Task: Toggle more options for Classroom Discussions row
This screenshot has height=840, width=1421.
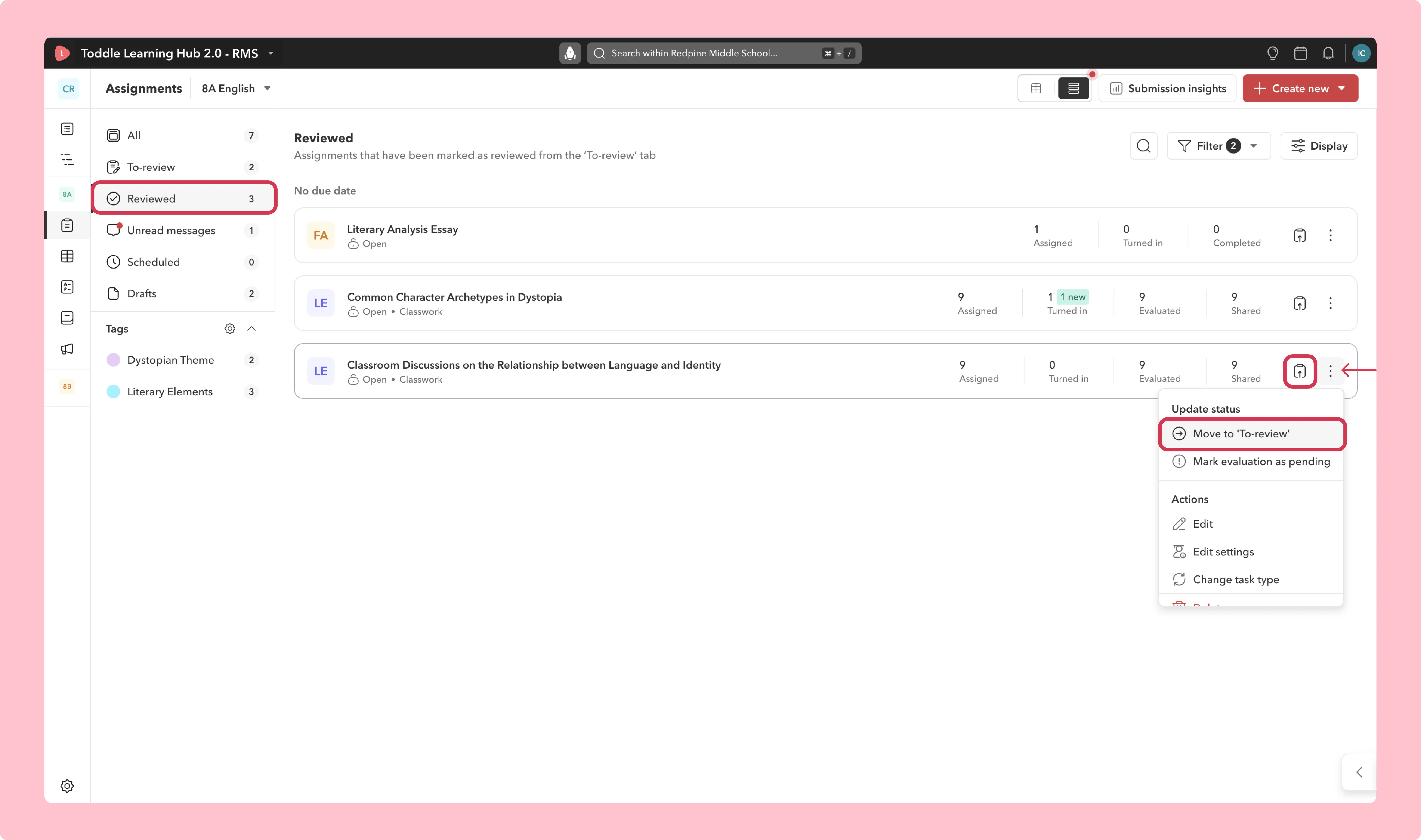Action: coord(1331,371)
